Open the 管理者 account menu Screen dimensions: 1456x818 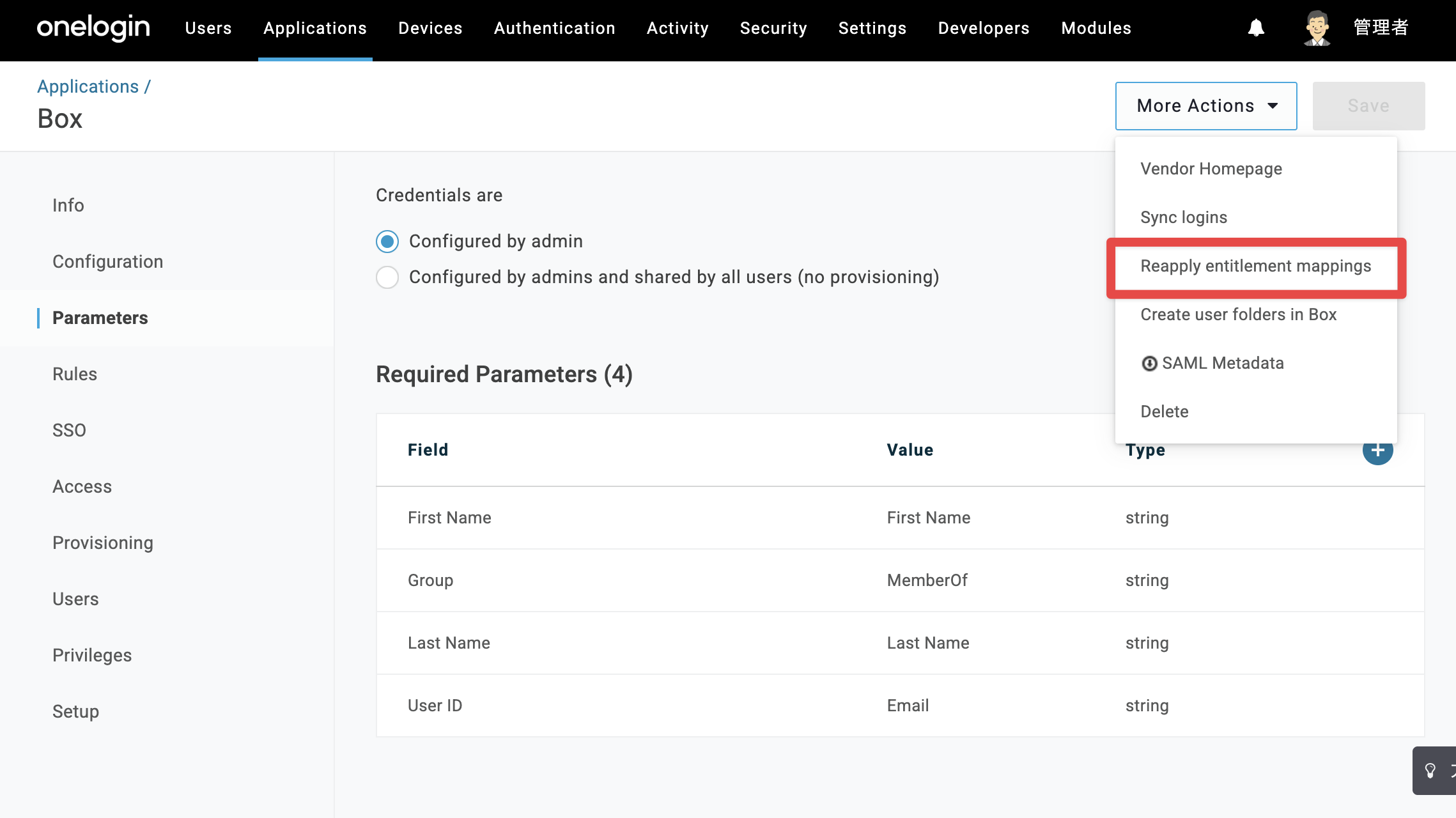point(1381,28)
